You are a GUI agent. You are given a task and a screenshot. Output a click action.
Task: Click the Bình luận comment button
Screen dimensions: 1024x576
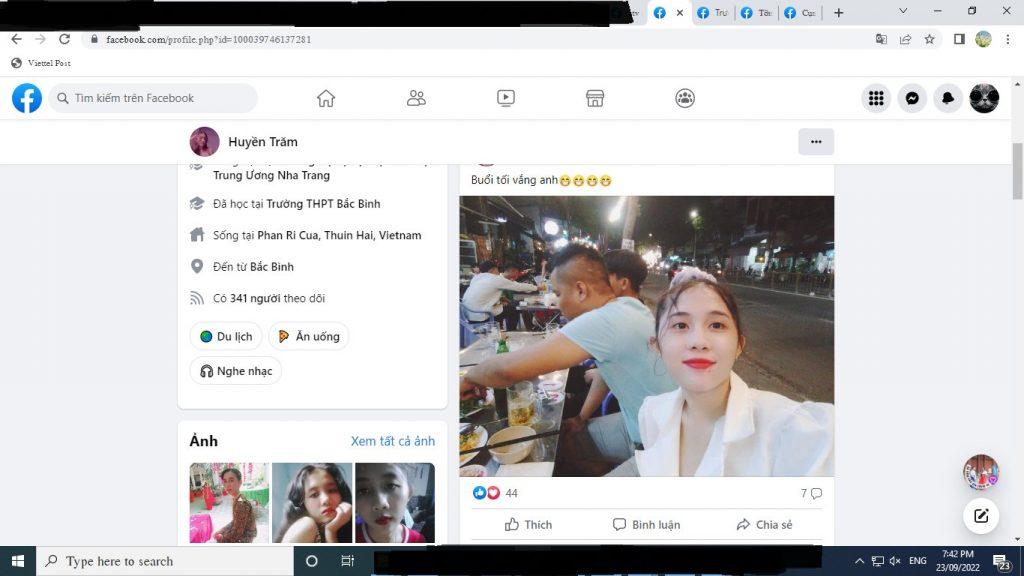[646, 525]
